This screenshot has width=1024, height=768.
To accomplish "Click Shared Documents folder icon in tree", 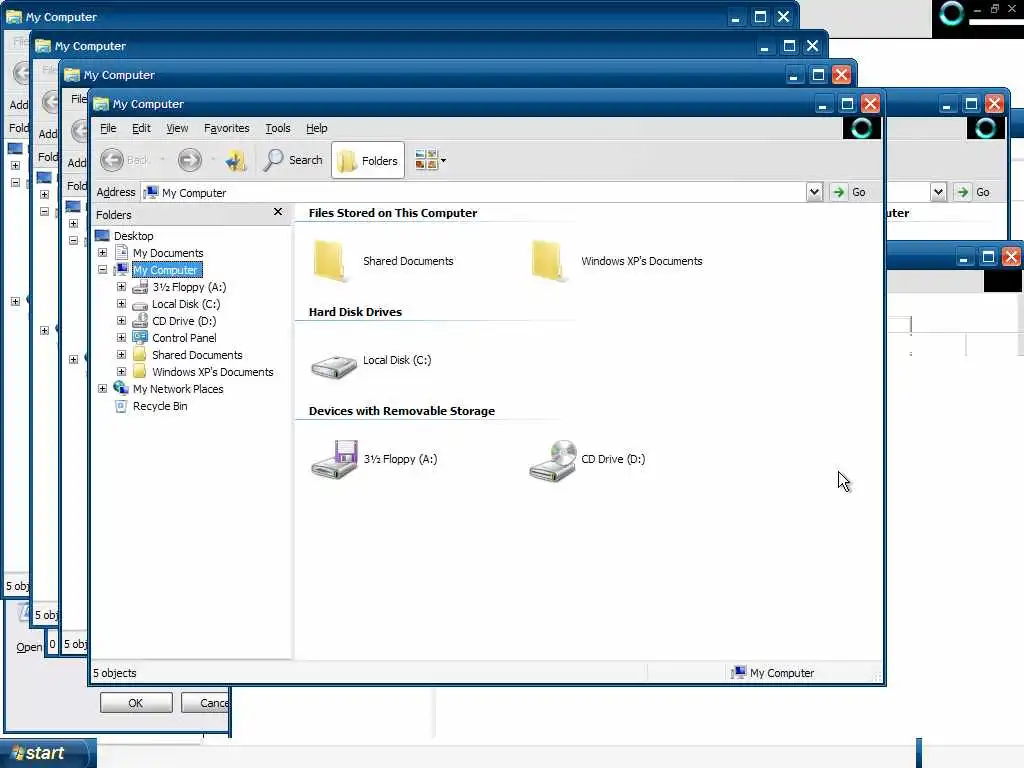I will 139,354.
